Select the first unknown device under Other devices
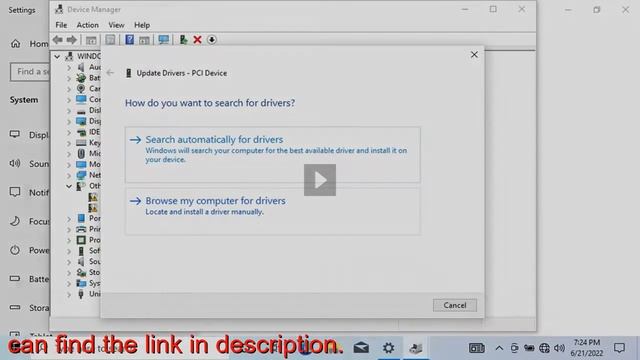640x360 pixels. pyautogui.click(x=93, y=197)
